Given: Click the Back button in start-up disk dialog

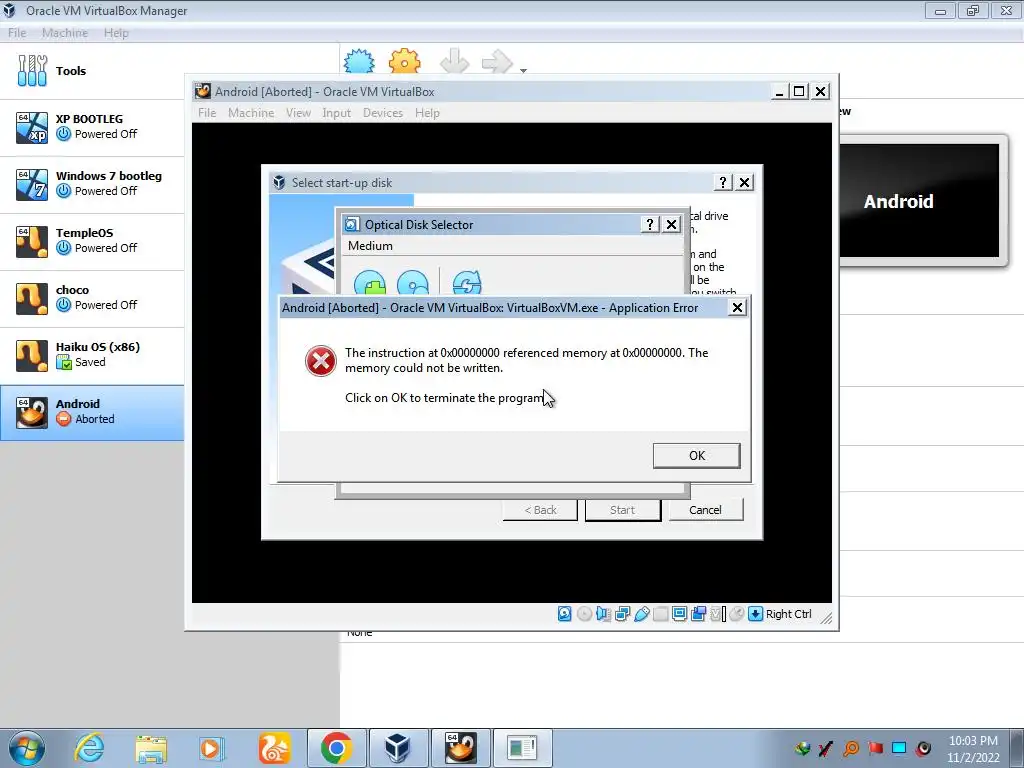Looking at the screenshot, I should point(540,510).
